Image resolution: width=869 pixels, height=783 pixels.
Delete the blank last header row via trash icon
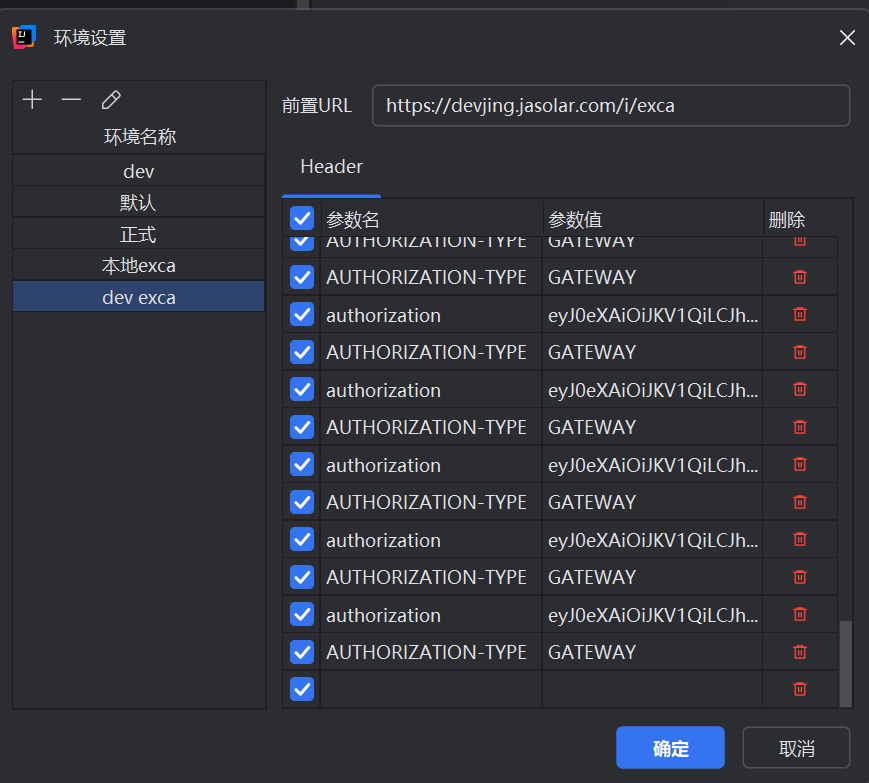pyautogui.click(x=800, y=689)
